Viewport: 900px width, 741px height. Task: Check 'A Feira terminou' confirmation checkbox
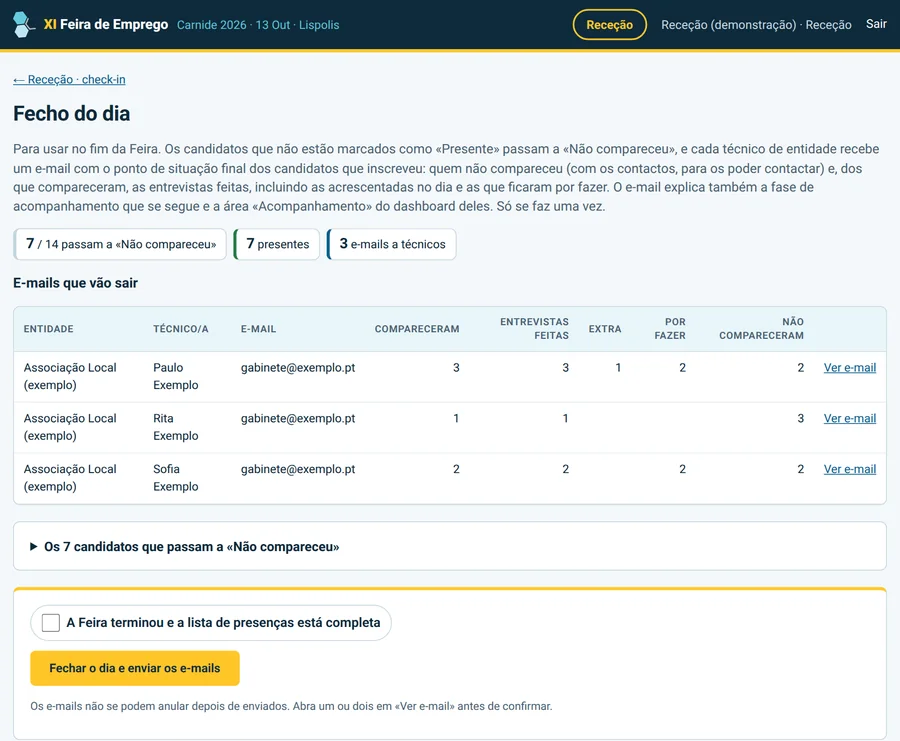(51, 623)
